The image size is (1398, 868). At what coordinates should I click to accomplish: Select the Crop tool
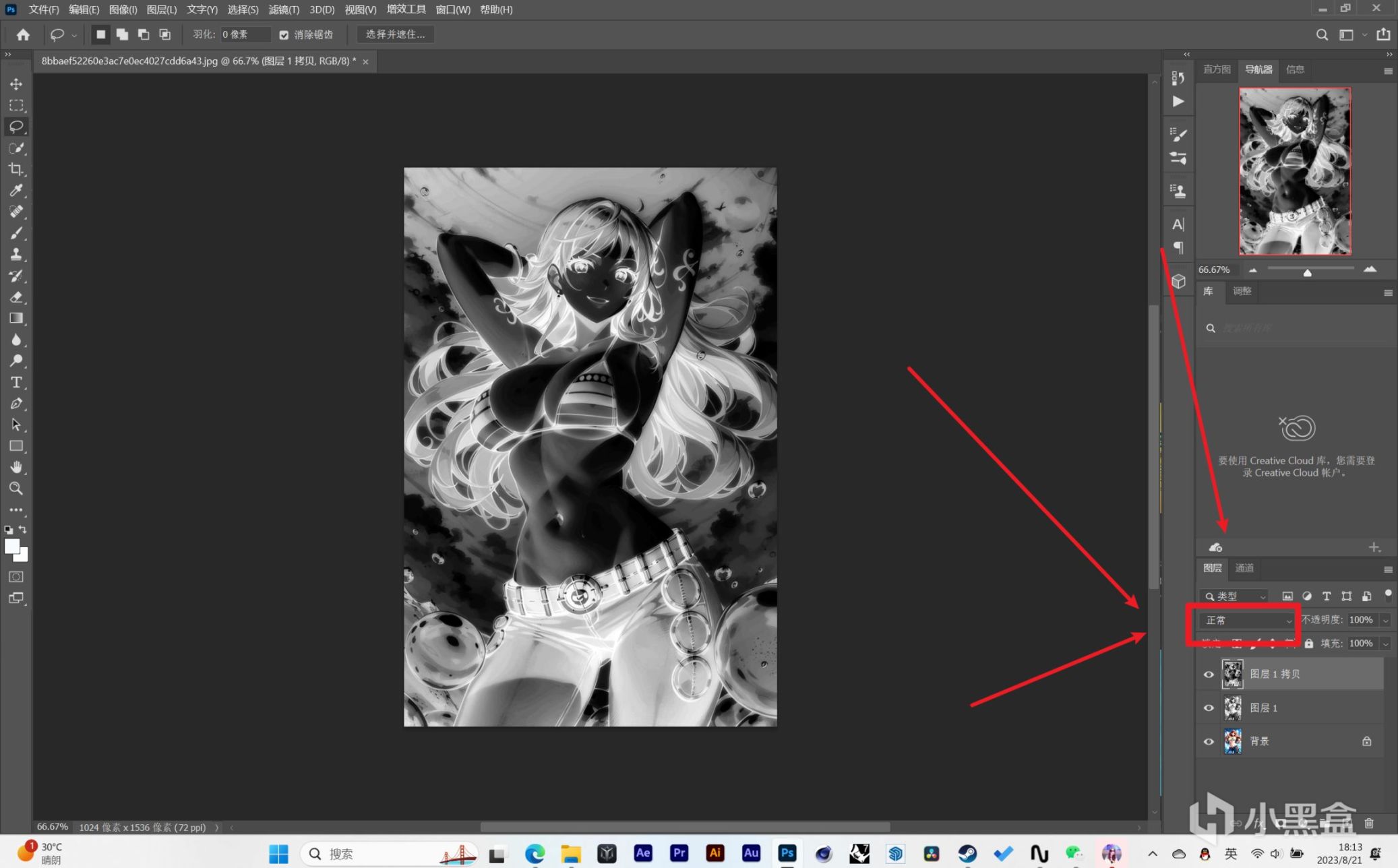[16, 169]
